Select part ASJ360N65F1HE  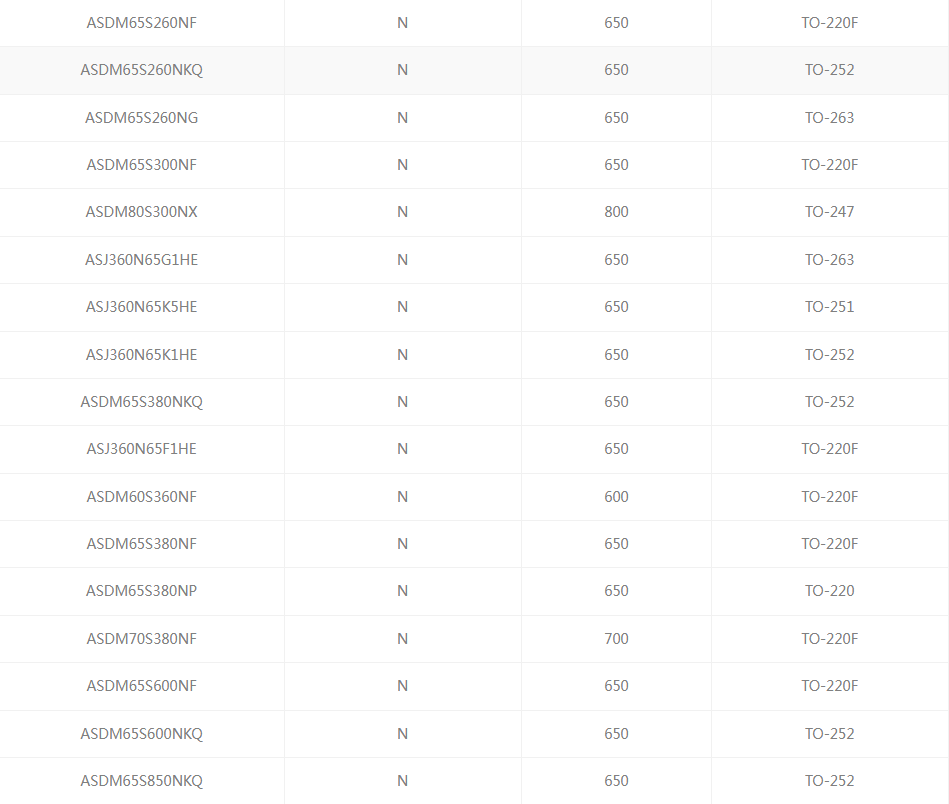click(x=141, y=449)
